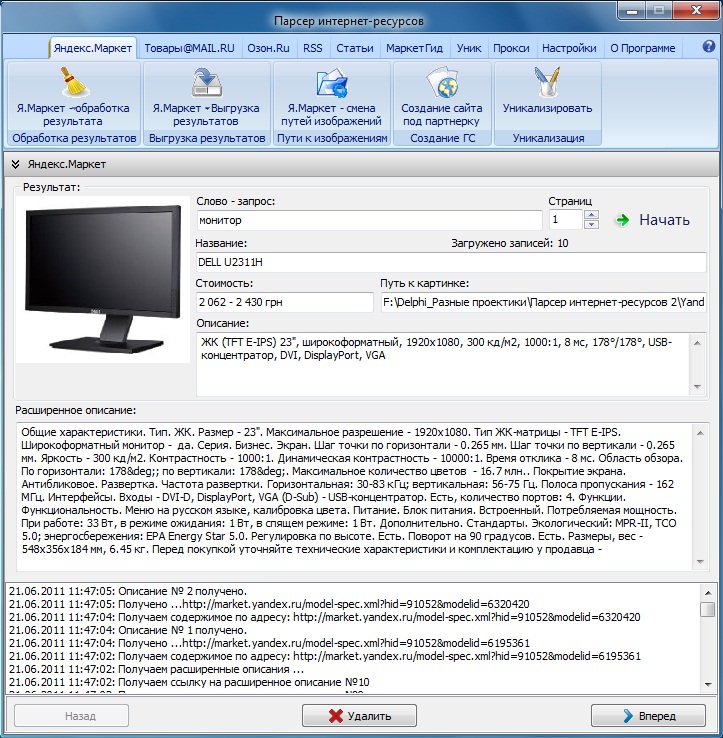Click the 'Загружено записей: 10' text

[510, 243]
